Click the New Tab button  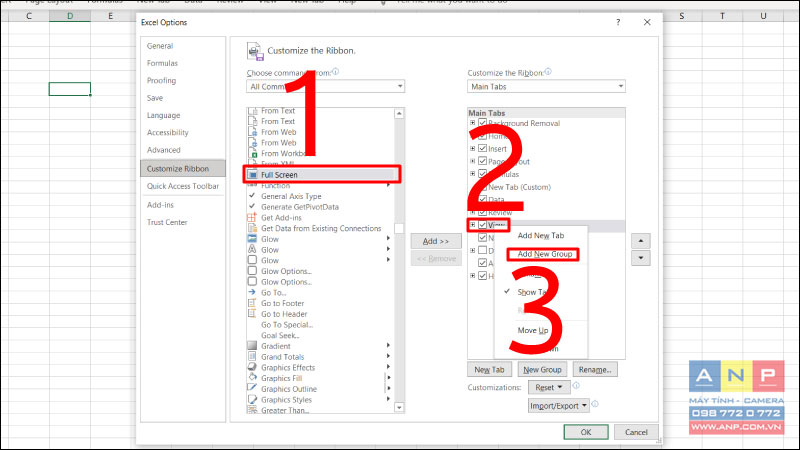[489, 369]
